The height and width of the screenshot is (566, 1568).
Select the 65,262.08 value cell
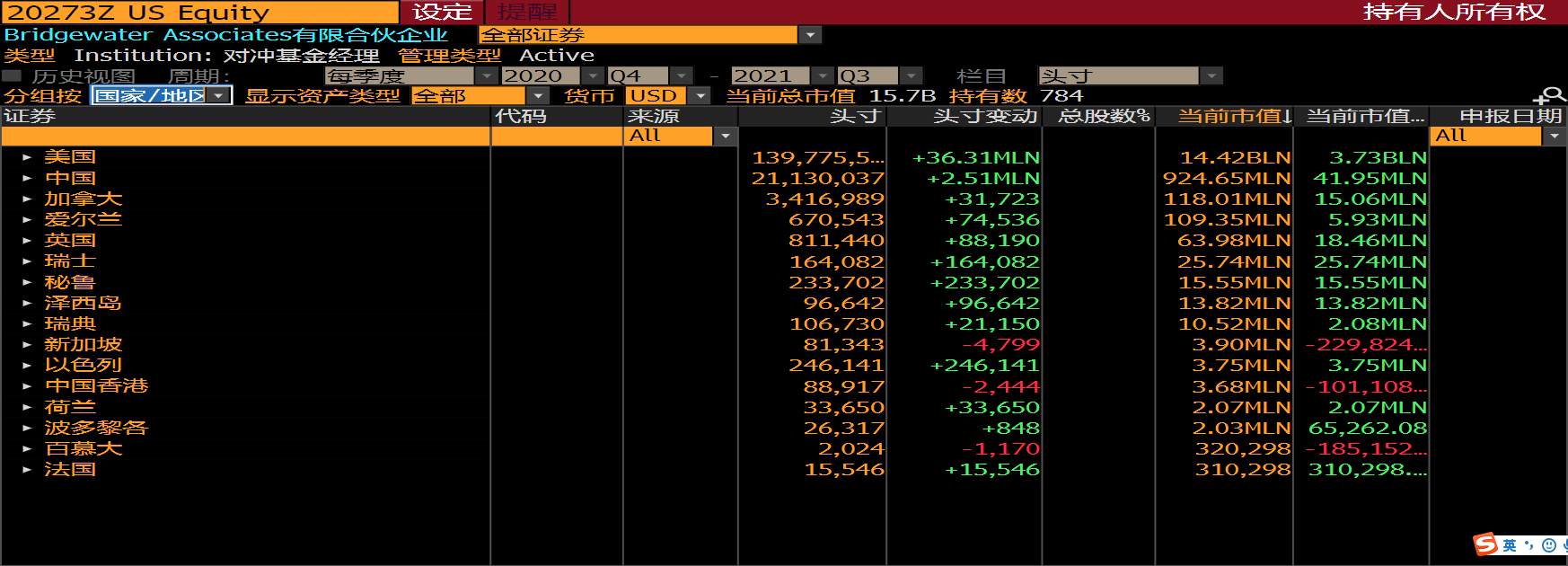coord(1368,428)
